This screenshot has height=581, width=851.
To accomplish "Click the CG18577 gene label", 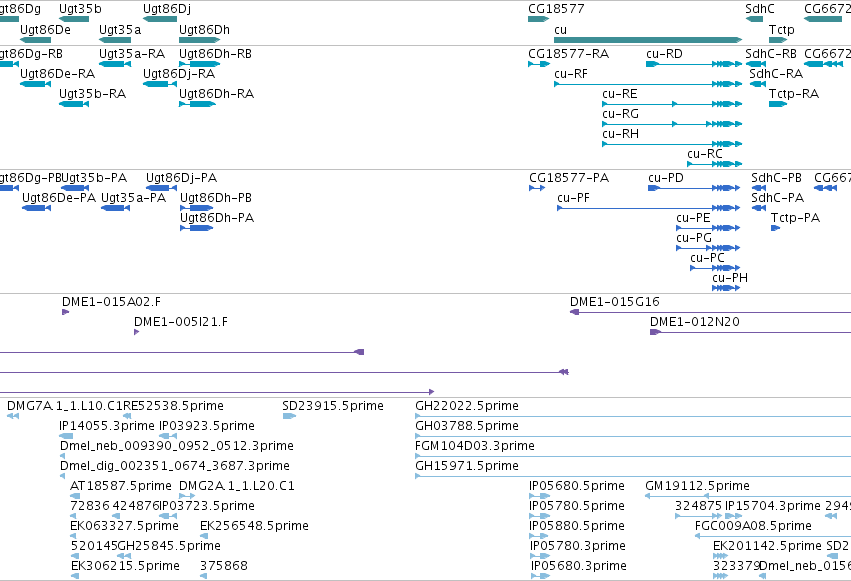I will pyautogui.click(x=556, y=9).
